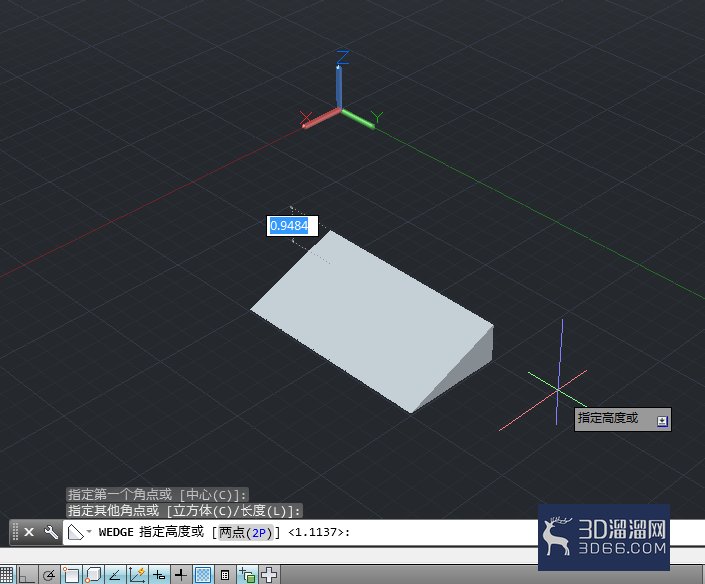Select the gray wedge solid

point(373,322)
